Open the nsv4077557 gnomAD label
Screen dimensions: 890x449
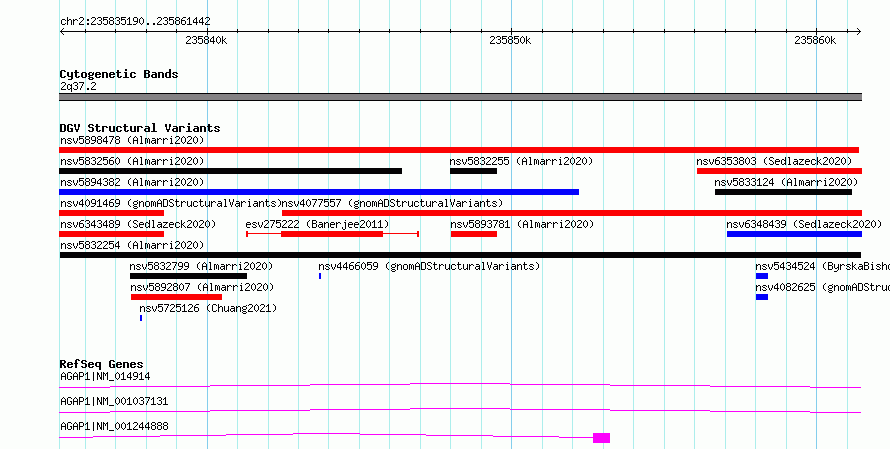point(393,203)
